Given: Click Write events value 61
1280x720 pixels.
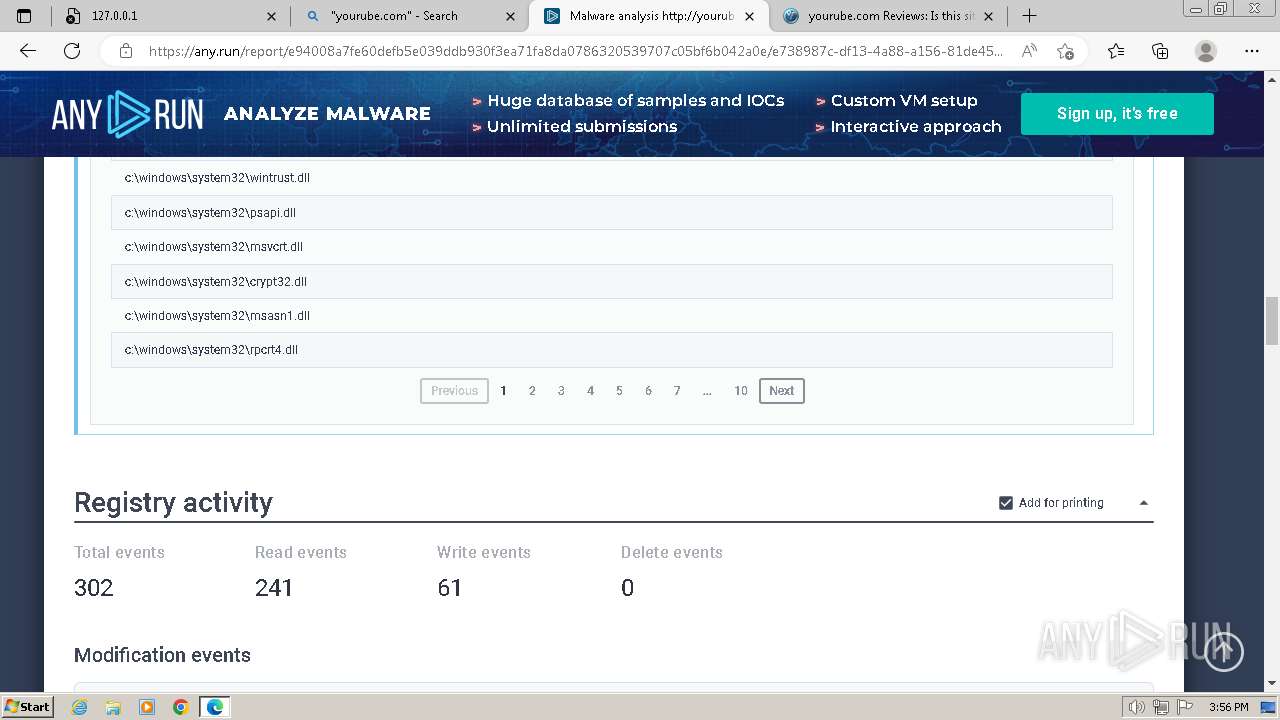Looking at the screenshot, I should point(450,588).
